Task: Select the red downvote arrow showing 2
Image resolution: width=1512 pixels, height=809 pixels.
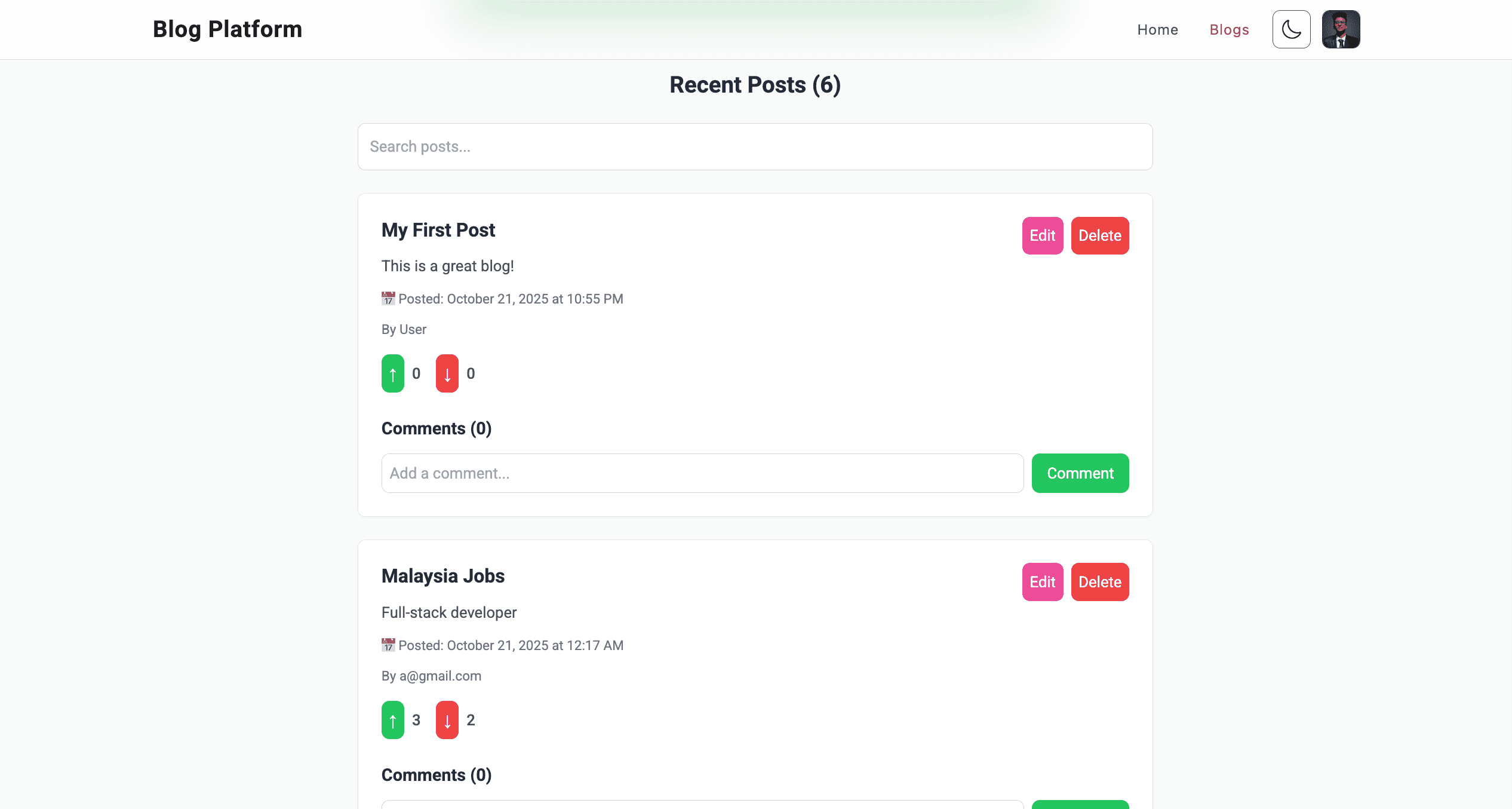Action: pos(447,719)
